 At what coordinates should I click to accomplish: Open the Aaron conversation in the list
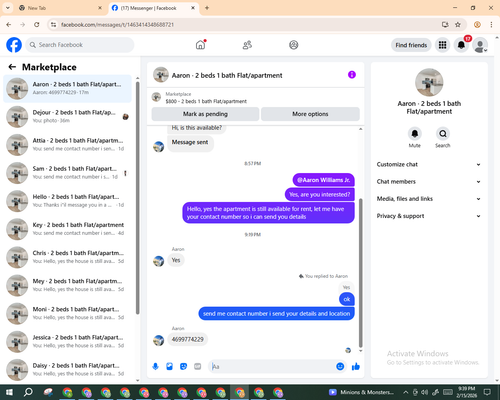[x=68, y=88]
